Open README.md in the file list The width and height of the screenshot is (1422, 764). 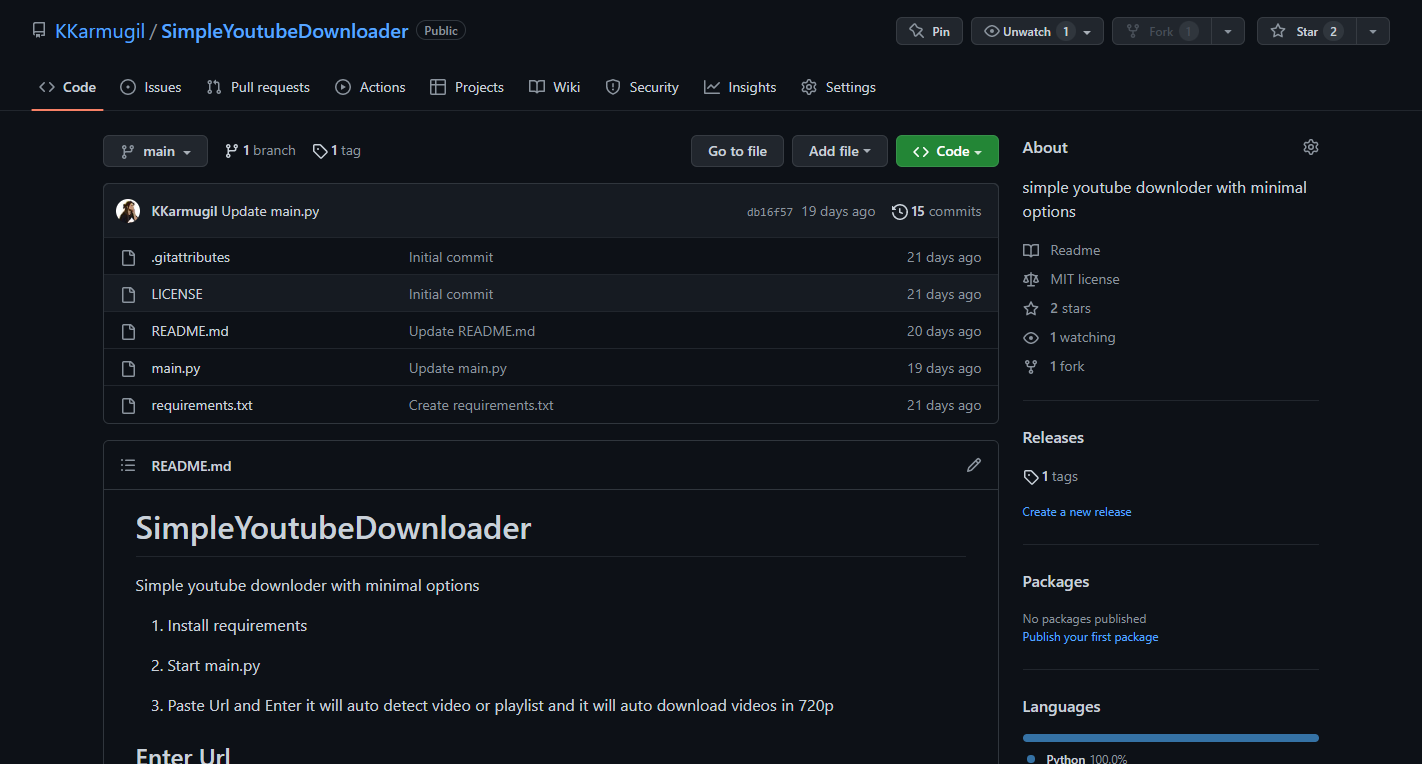coord(190,331)
